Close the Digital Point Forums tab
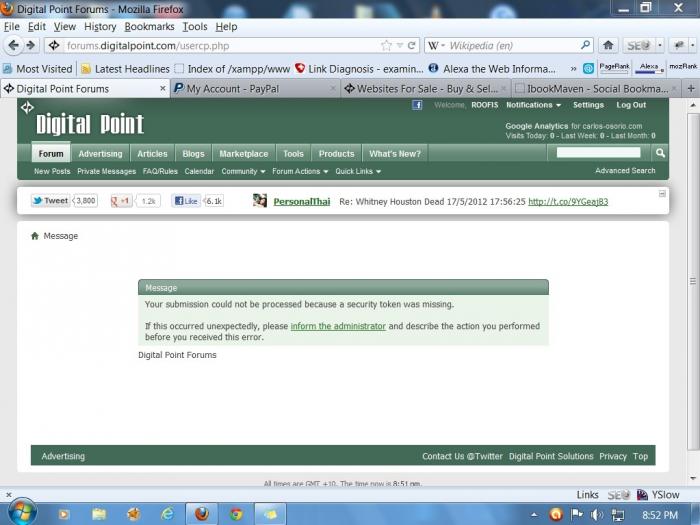Image resolution: width=700 pixels, height=525 pixels. (163, 89)
